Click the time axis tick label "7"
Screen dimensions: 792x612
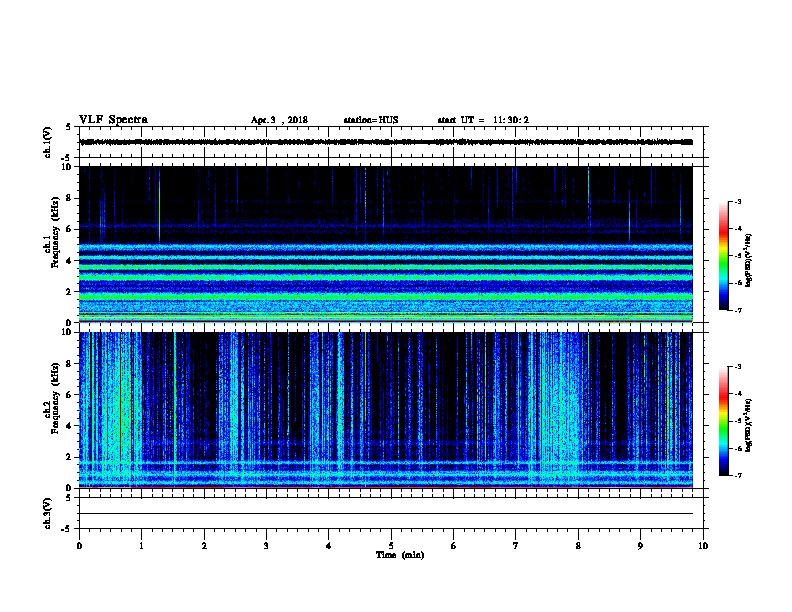[516, 546]
